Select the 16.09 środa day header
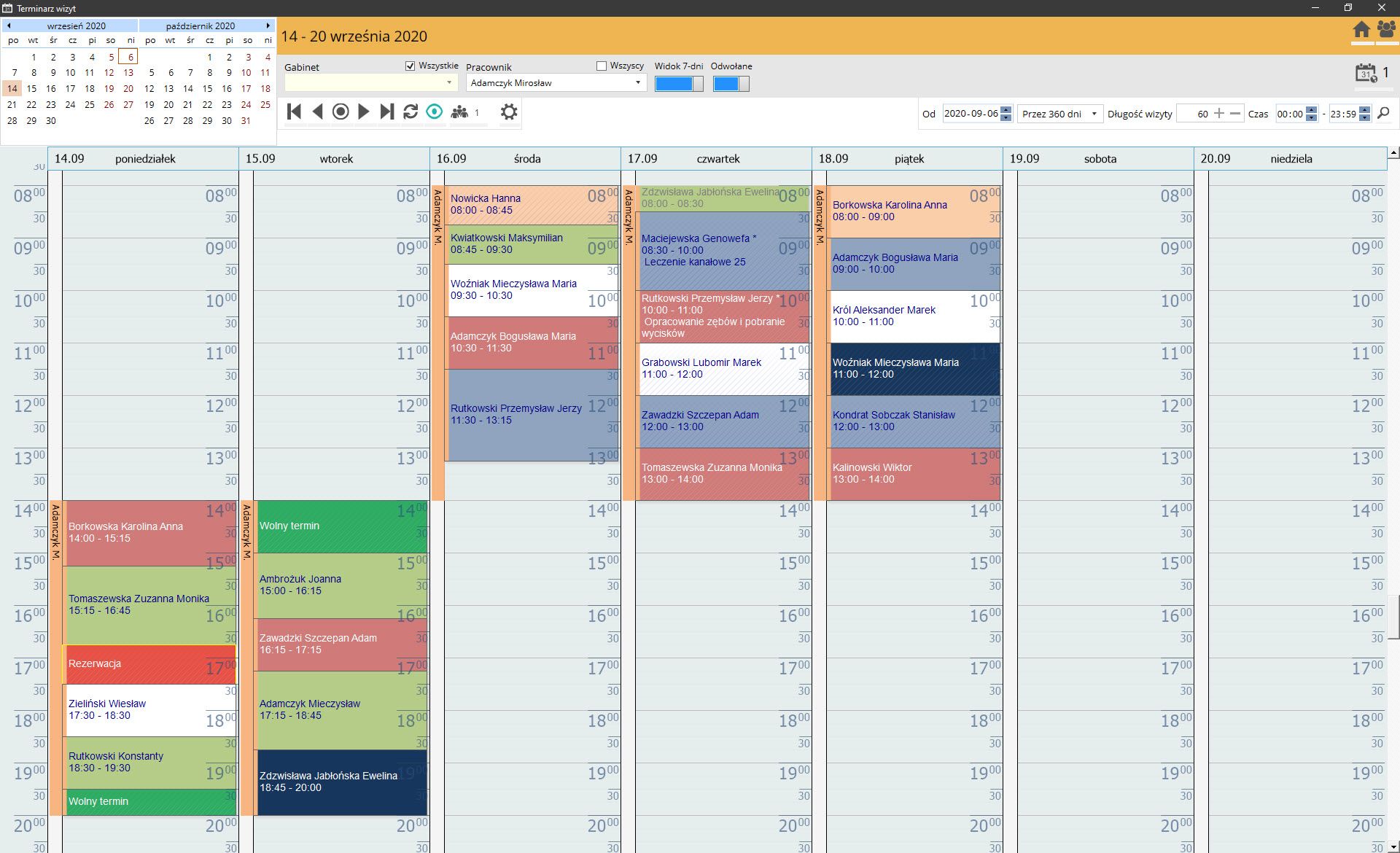 pyautogui.click(x=526, y=158)
